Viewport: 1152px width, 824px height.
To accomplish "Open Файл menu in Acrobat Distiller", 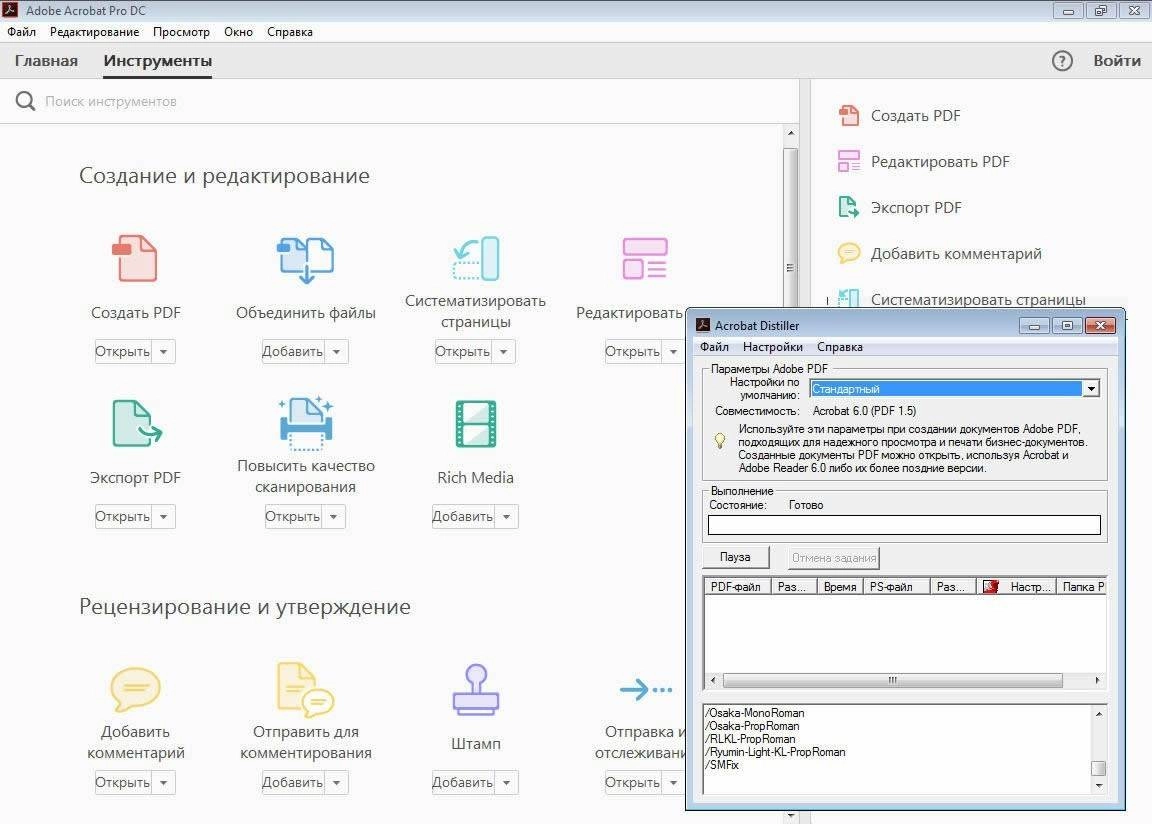I will (714, 347).
